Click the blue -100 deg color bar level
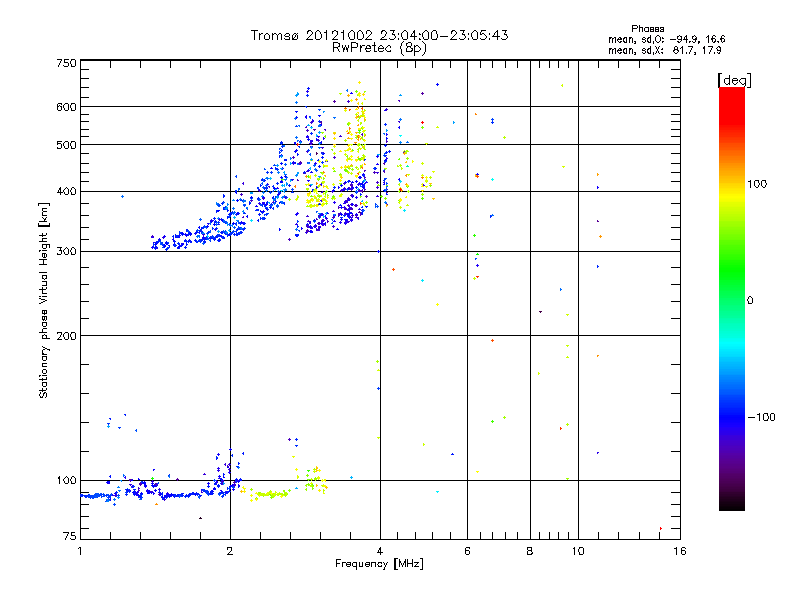Image resolution: width=800 pixels, height=600 pixels. pyautogui.click(x=732, y=417)
